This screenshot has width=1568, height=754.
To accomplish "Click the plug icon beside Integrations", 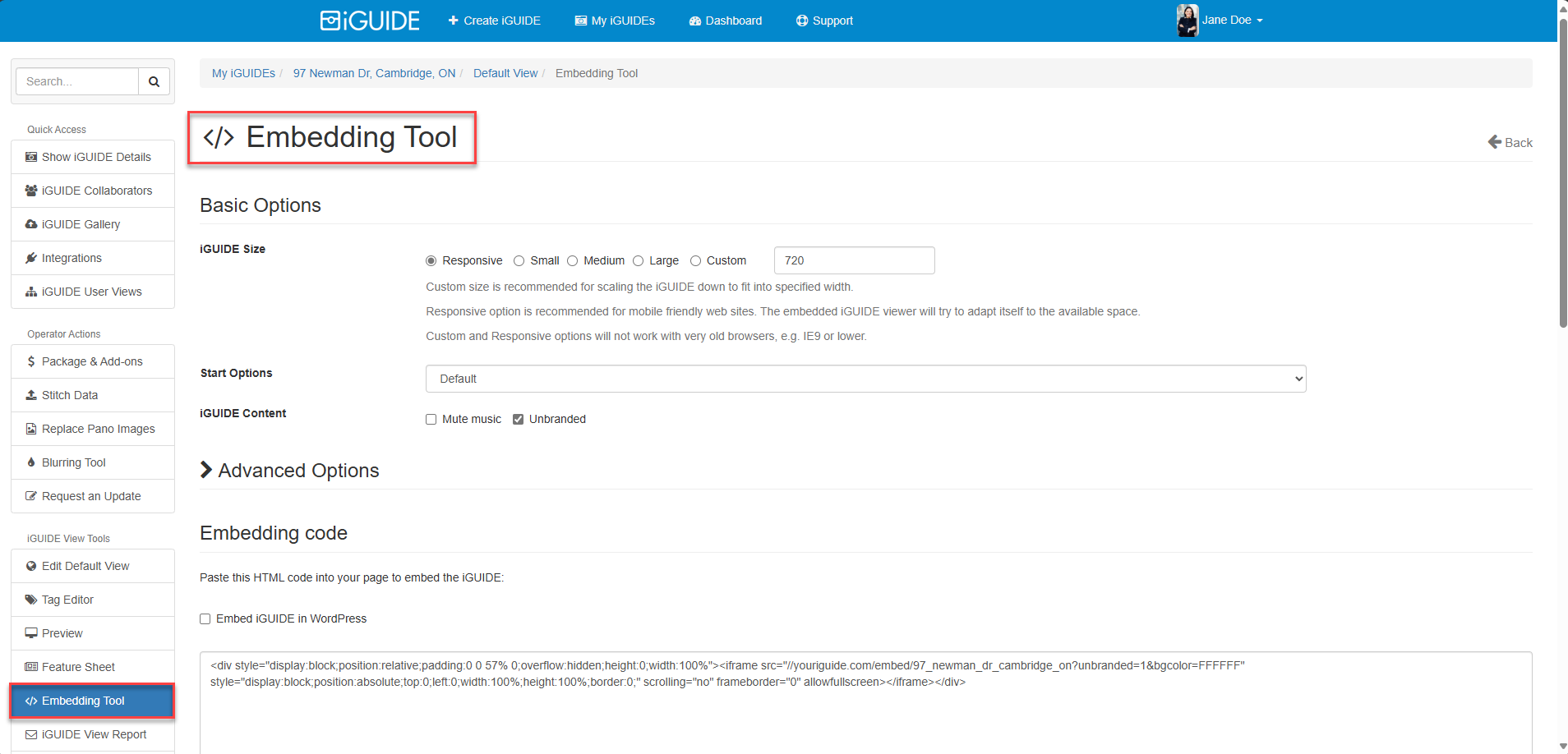I will click(x=31, y=258).
